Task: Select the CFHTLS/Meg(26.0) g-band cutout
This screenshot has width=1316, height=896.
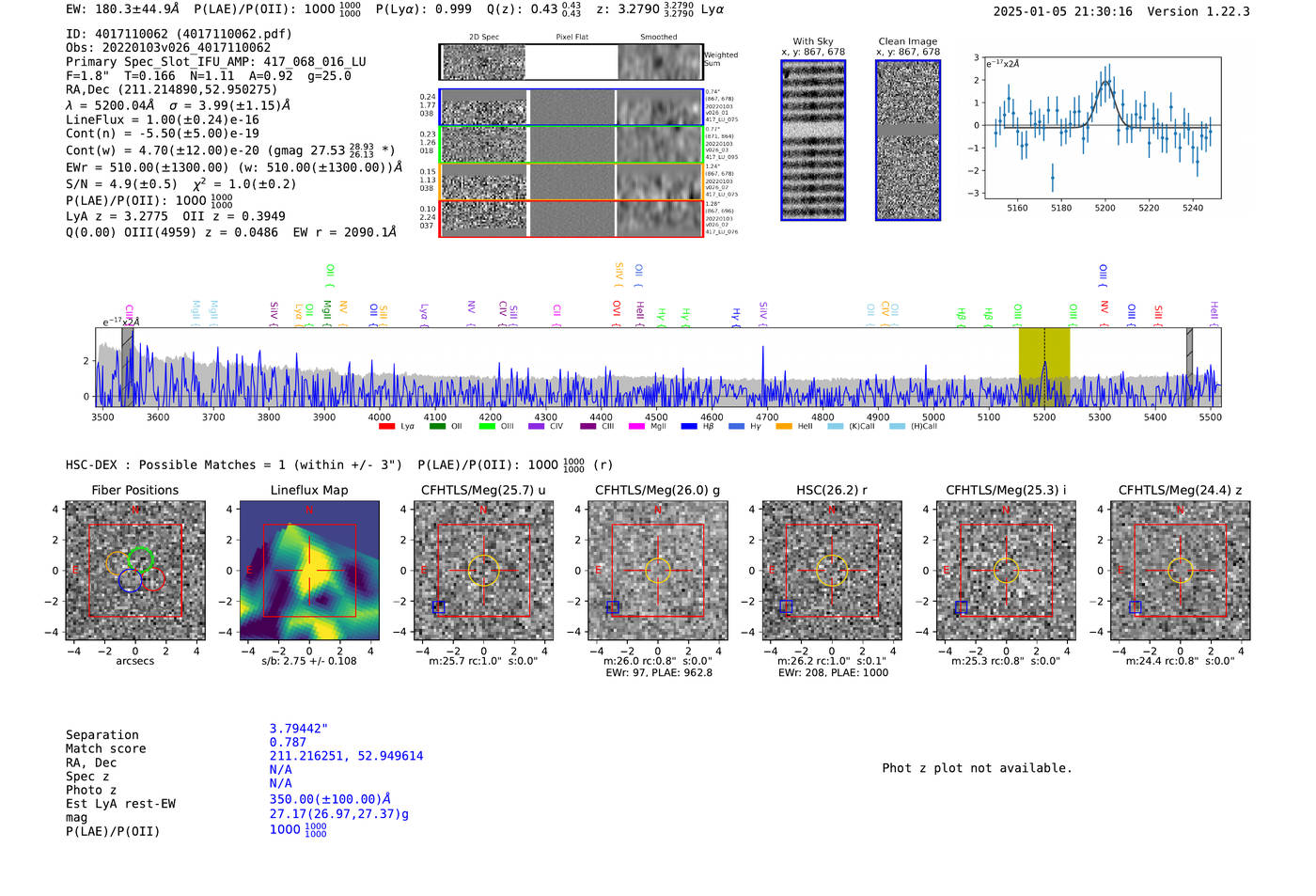Action: [x=658, y=571]
